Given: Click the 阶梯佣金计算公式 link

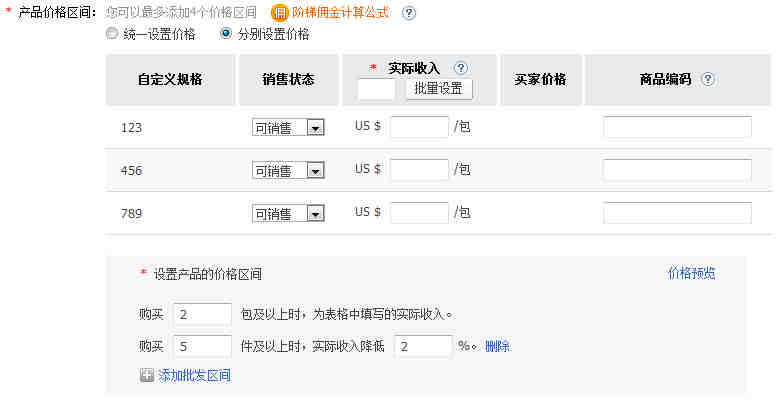Looking at the screenshot, I should (x=340, y=12).
